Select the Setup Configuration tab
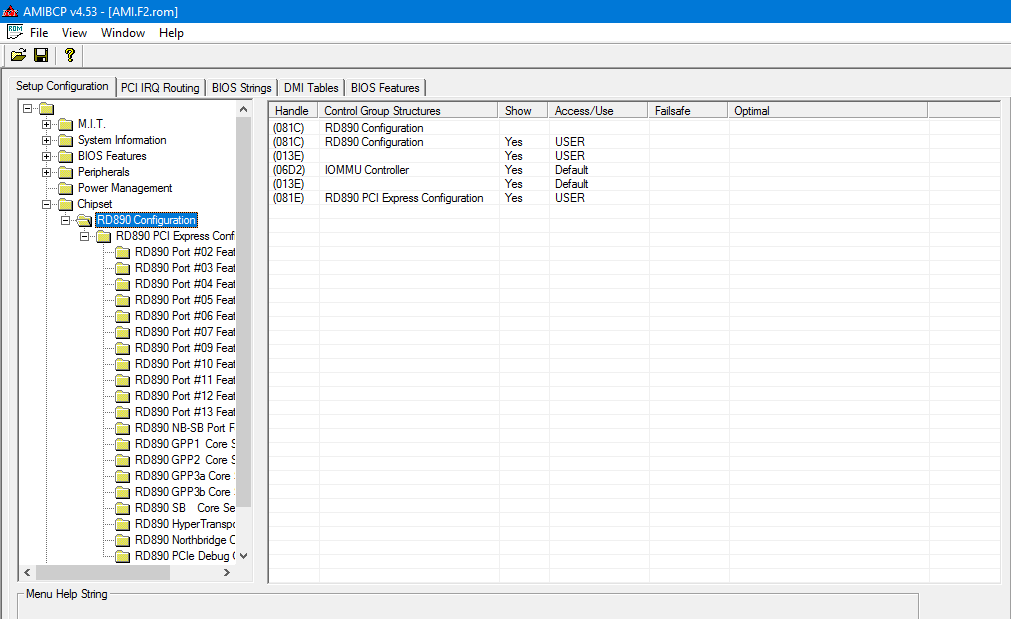1011x619 pixels. click(62, 86)
